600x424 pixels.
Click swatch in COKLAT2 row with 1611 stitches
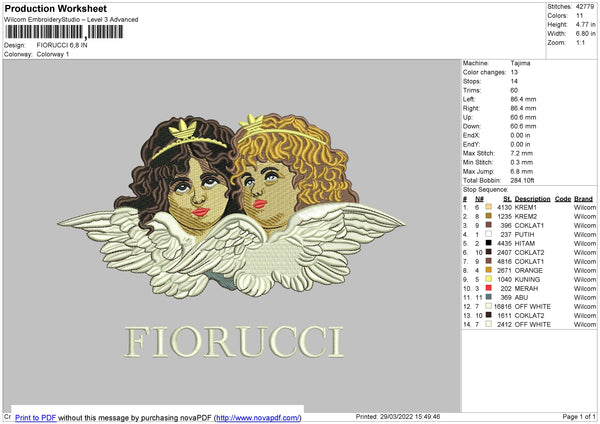pos(488,315)
